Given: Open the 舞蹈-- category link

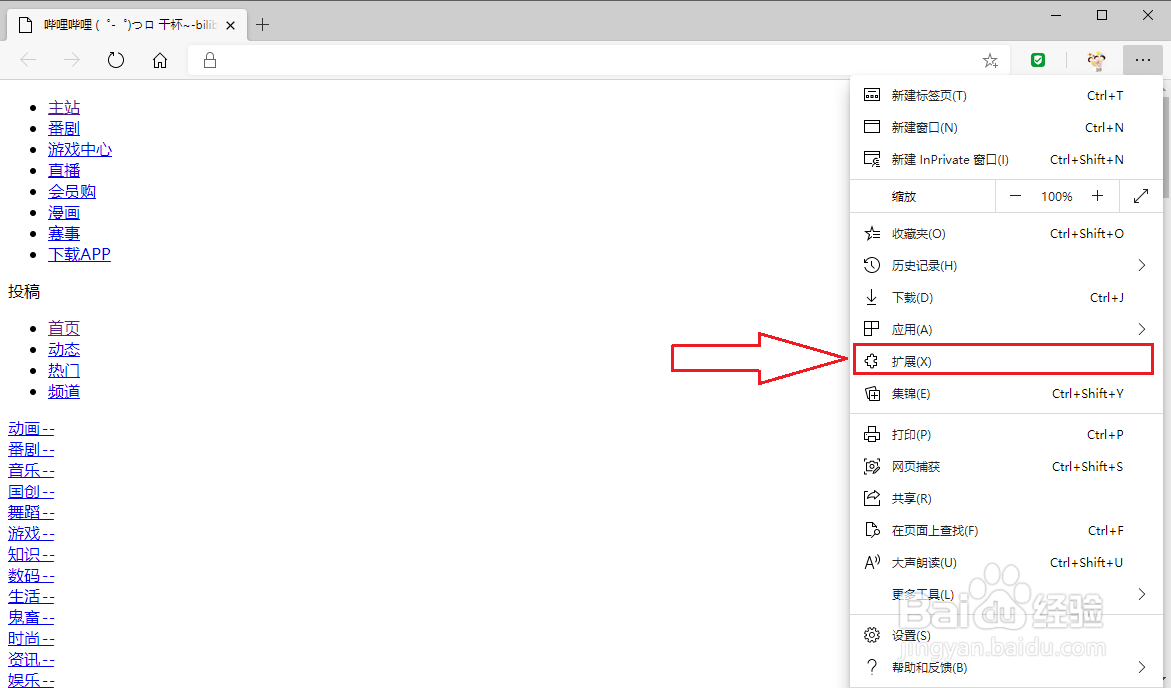Looking at the screenshot, I should point(31,512).
